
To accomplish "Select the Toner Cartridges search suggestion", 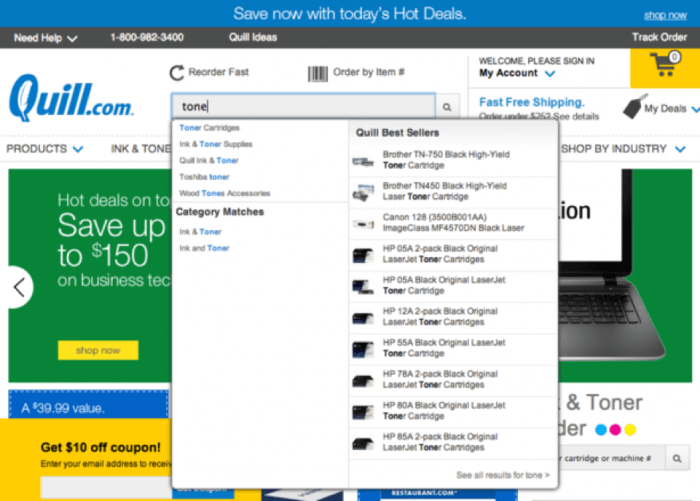I will (209, 128).
